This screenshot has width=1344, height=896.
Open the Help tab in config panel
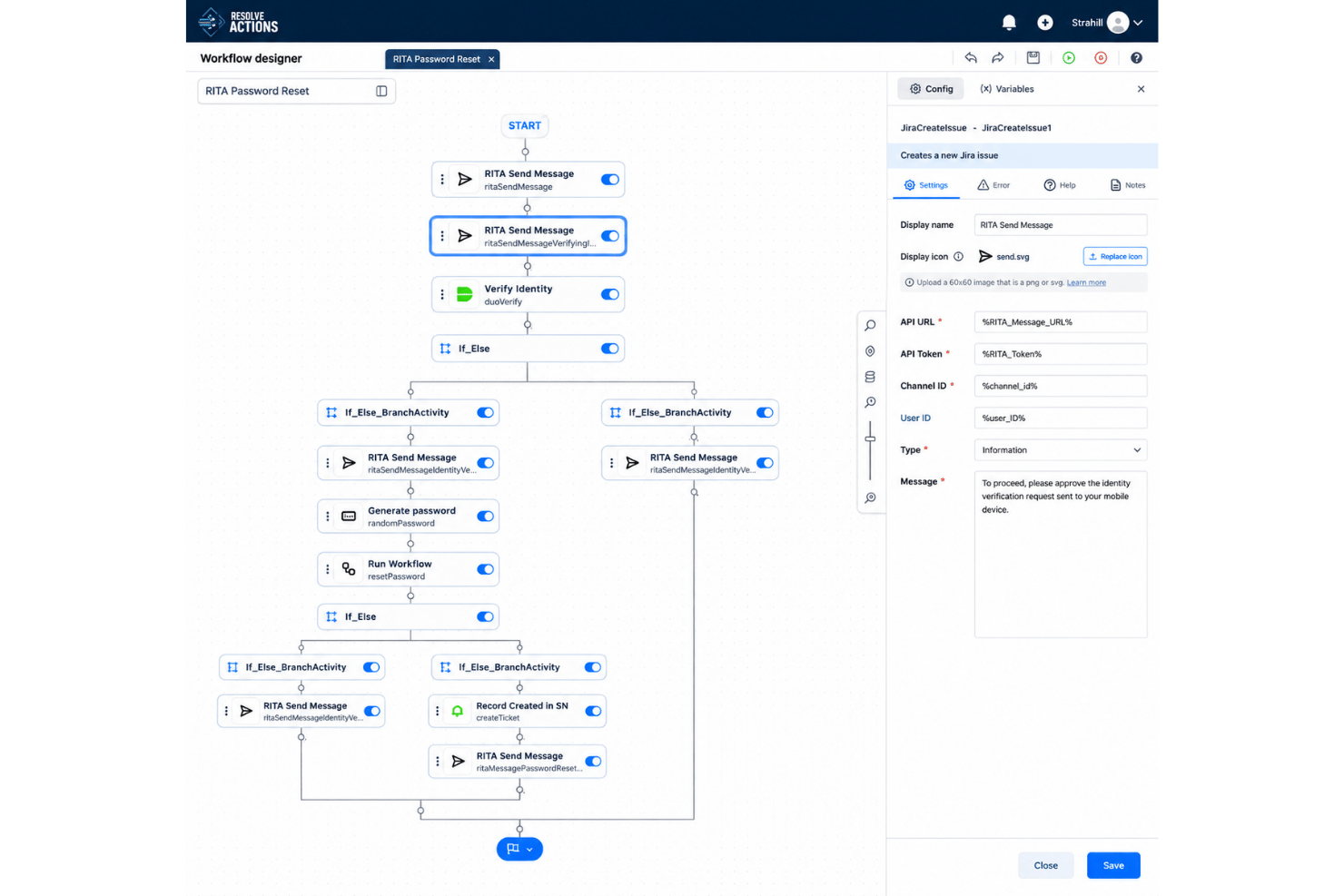pyautogui.click(x=1060, y=185)
